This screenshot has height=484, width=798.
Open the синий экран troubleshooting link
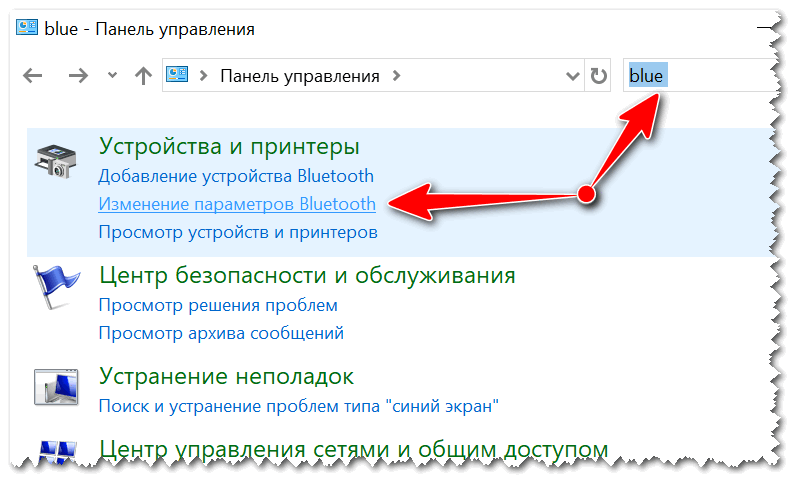point(298,407)
